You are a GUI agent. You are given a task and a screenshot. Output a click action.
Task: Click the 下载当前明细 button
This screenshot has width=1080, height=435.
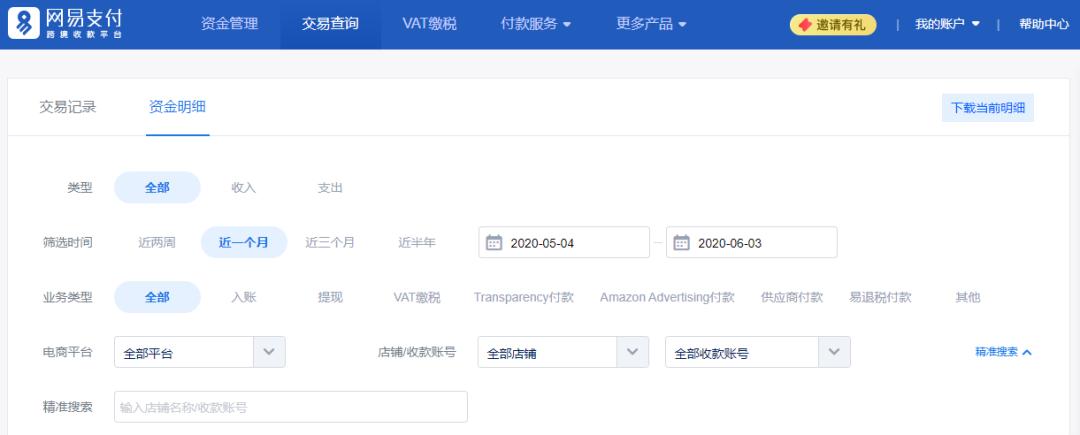tap(988, 108)
